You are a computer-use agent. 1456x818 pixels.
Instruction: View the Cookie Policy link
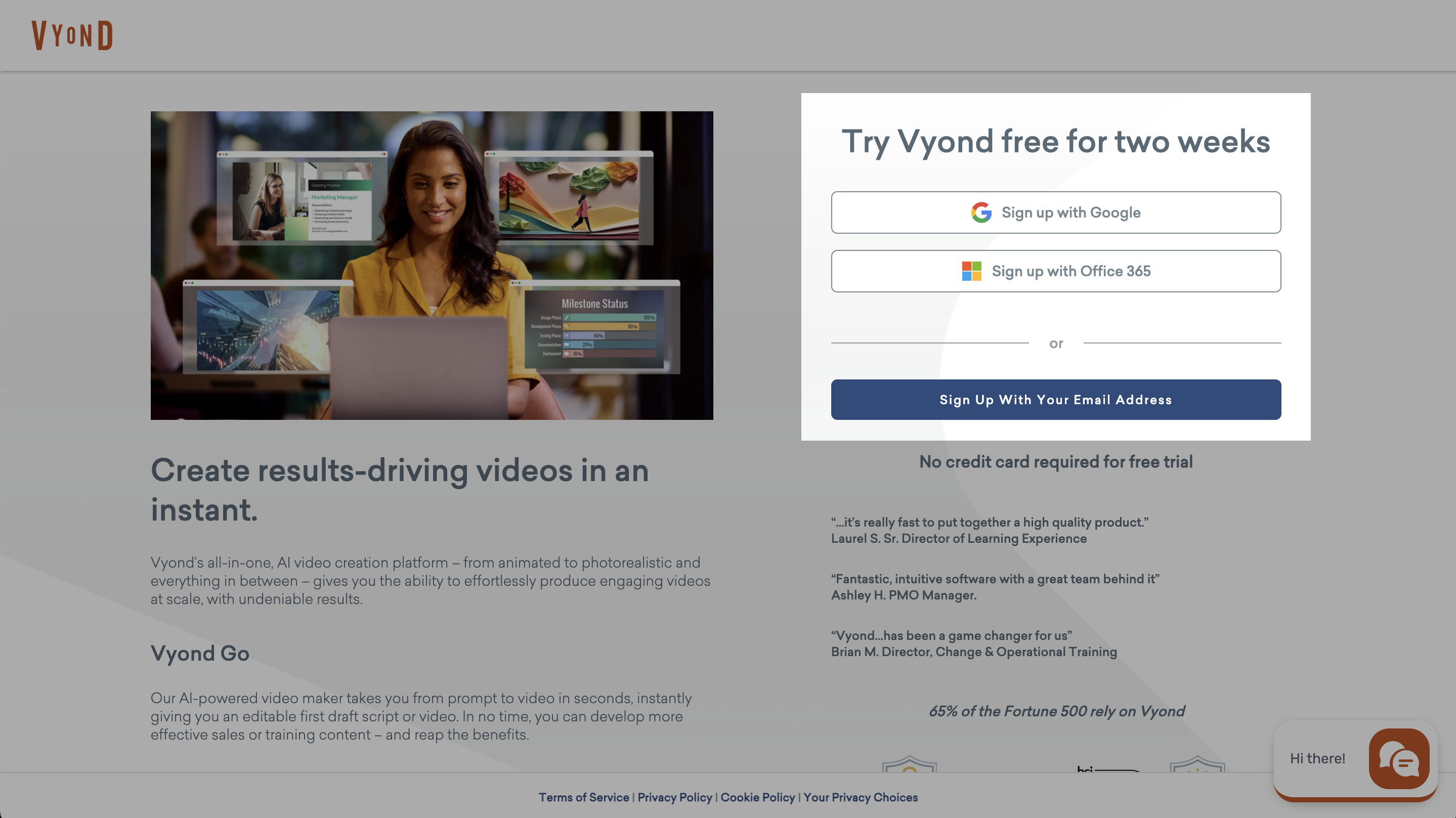pos(757,797)
